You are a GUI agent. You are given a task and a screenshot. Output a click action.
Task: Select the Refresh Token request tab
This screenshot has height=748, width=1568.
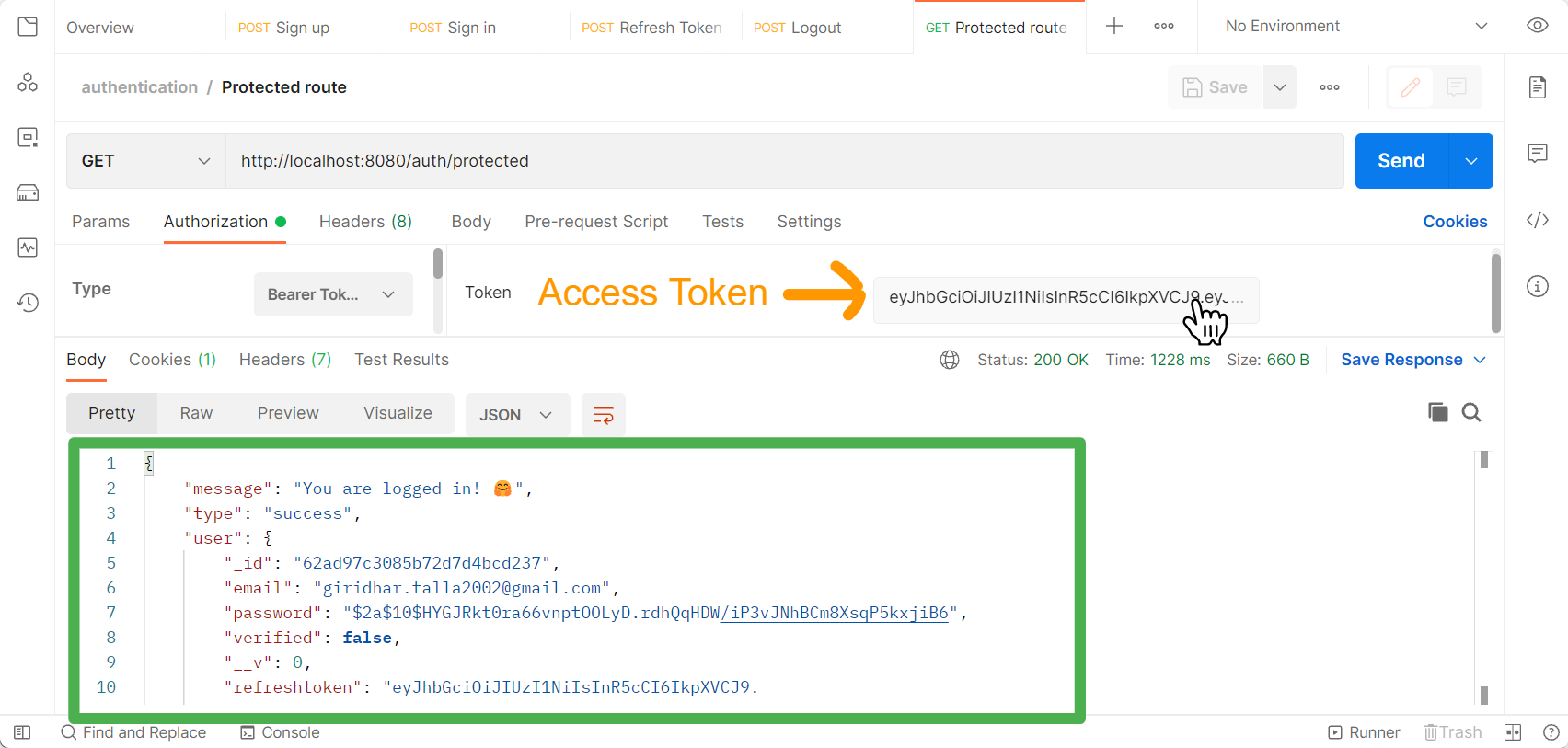pyautogui.click(x=653, y=27)
